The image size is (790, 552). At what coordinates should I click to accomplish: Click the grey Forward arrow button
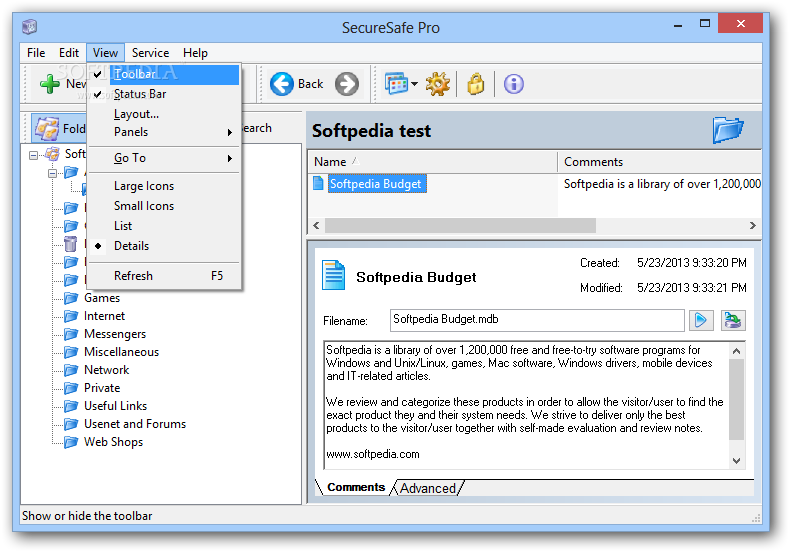(x=347, y=84)
